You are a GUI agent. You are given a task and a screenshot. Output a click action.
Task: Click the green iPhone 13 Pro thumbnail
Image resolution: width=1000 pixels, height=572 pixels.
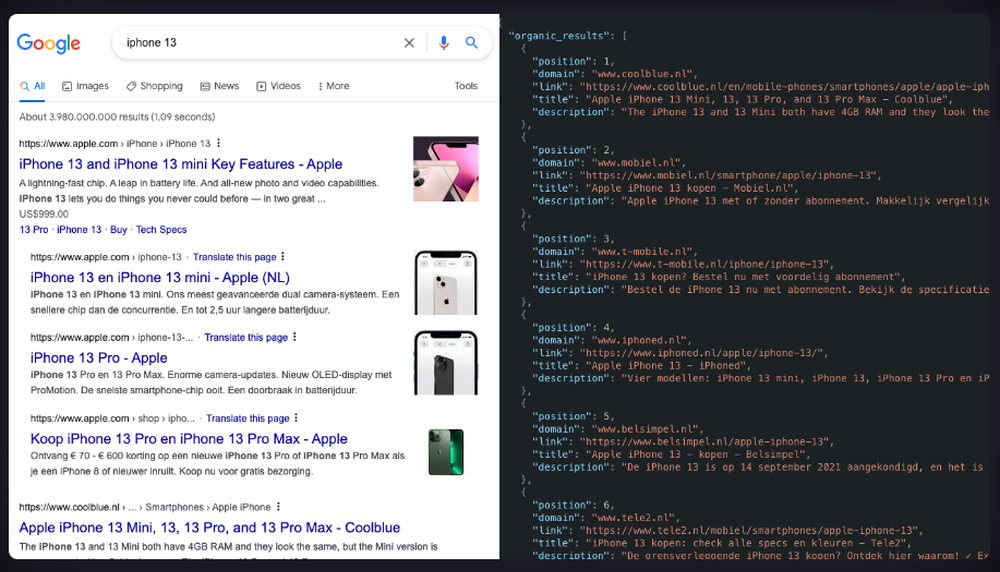coord(446,452)
